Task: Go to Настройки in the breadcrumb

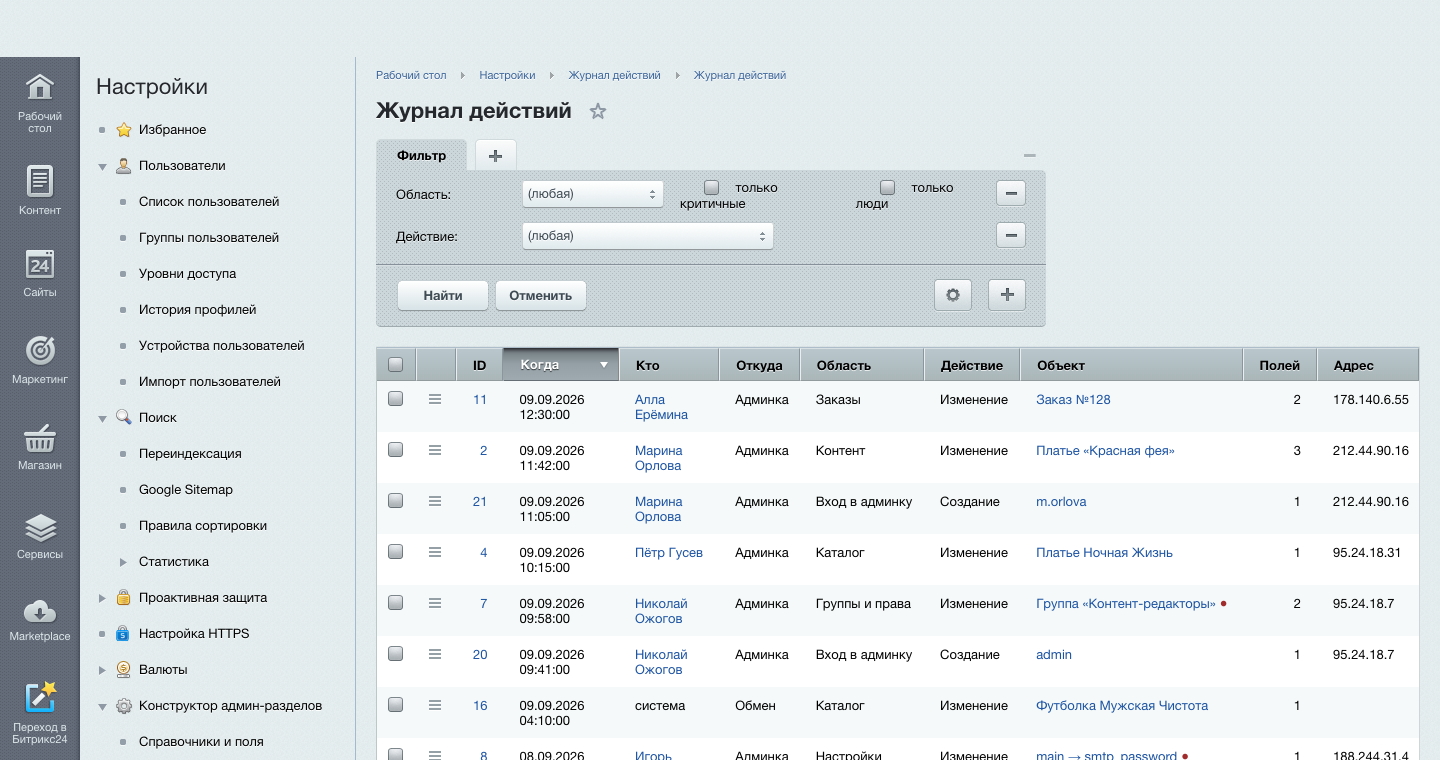Action: pos(507,75)
